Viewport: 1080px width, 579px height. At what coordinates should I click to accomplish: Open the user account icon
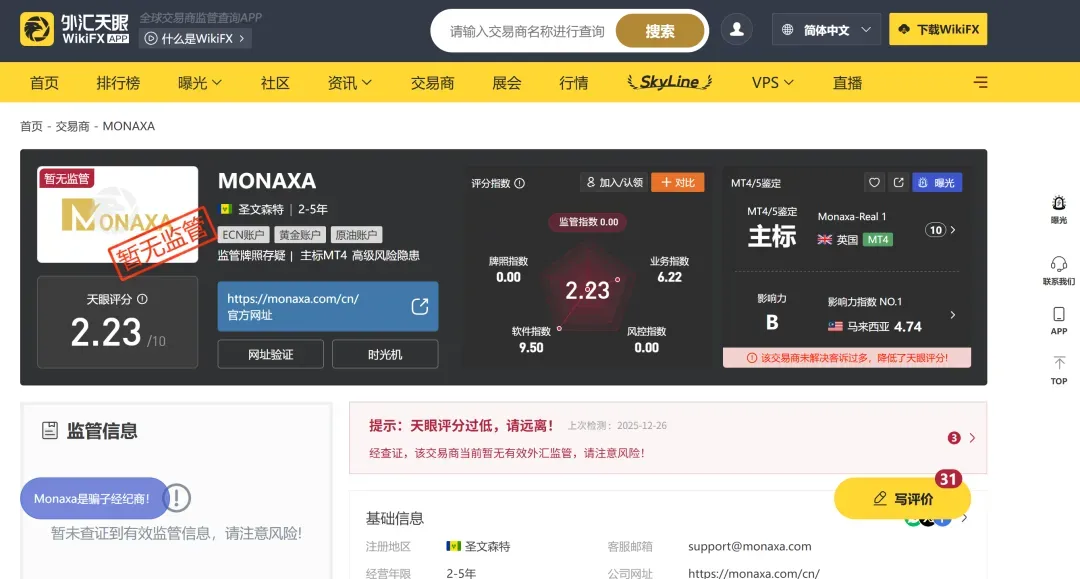pyautogui.click(x=736, y=30)
